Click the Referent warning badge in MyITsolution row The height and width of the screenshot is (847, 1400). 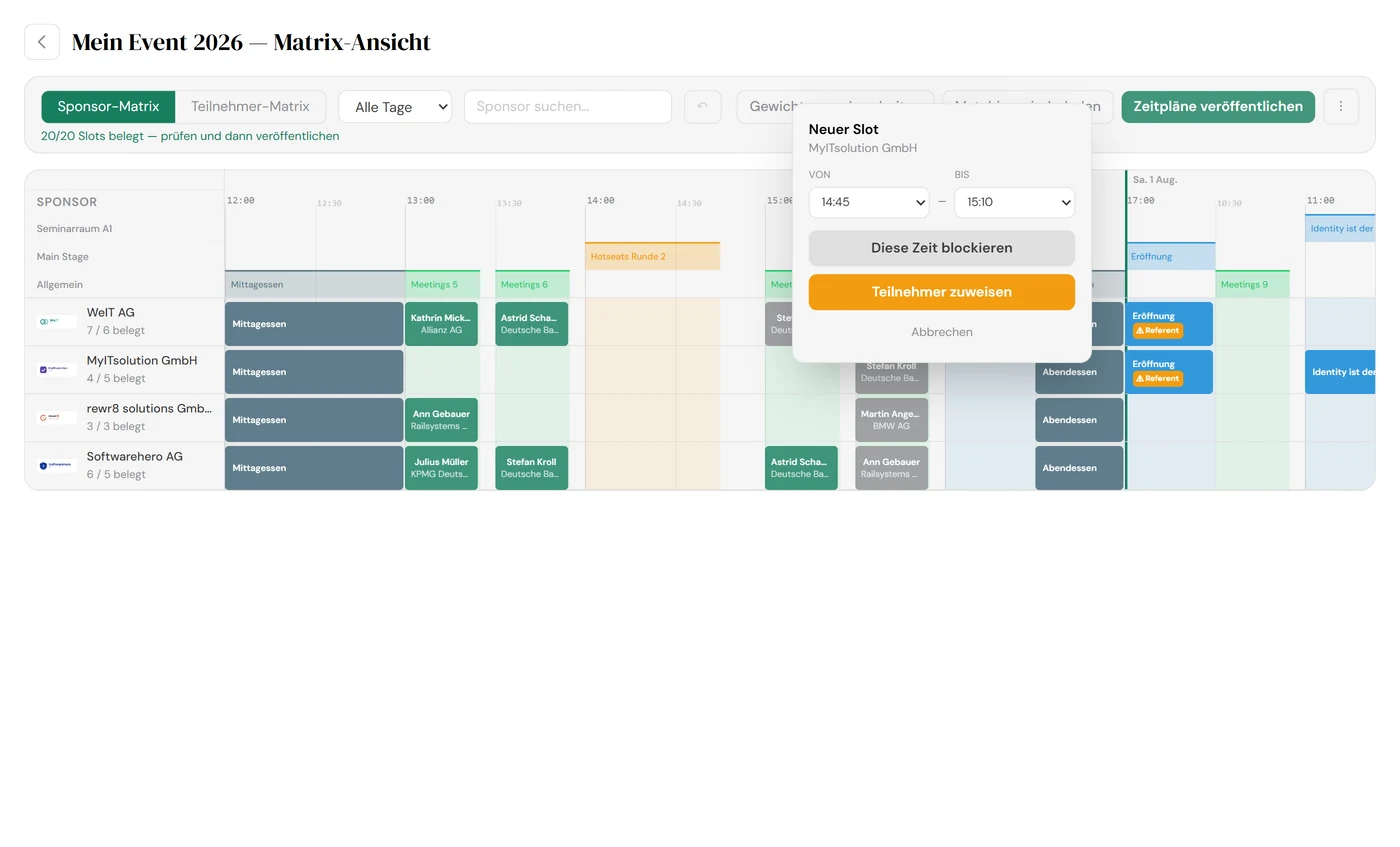coord(1158,379)
